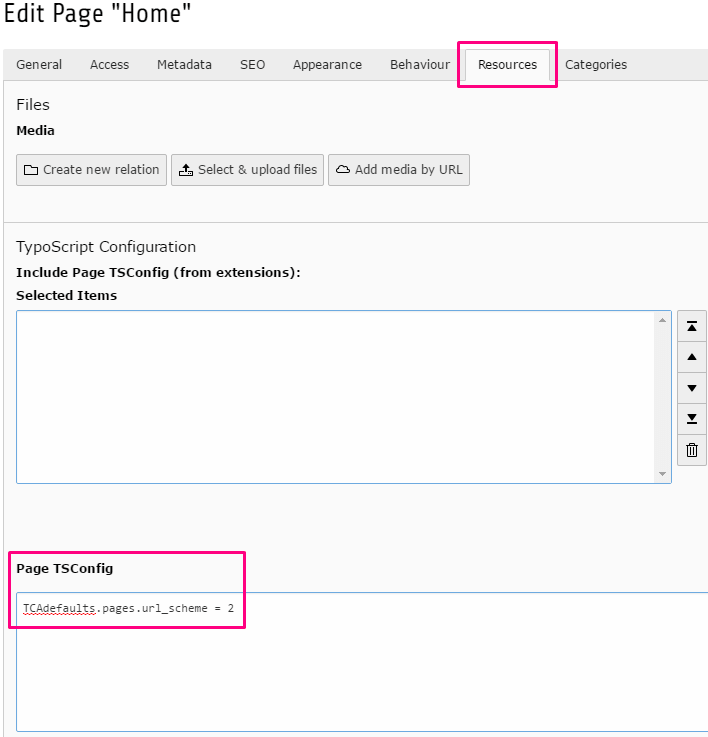This screenshot has width=708, height=737.
Task: Click Create new relation button
Action: [91, 170]
